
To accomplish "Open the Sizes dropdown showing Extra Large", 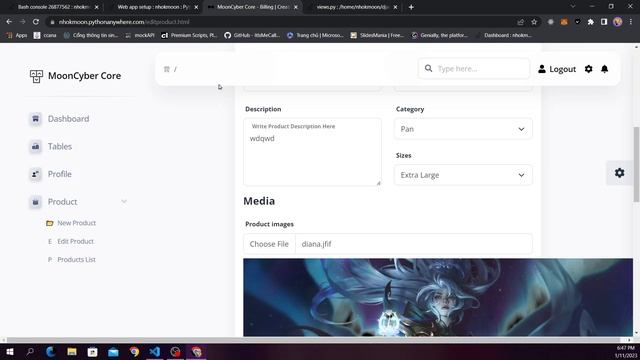I will (463, 175).
